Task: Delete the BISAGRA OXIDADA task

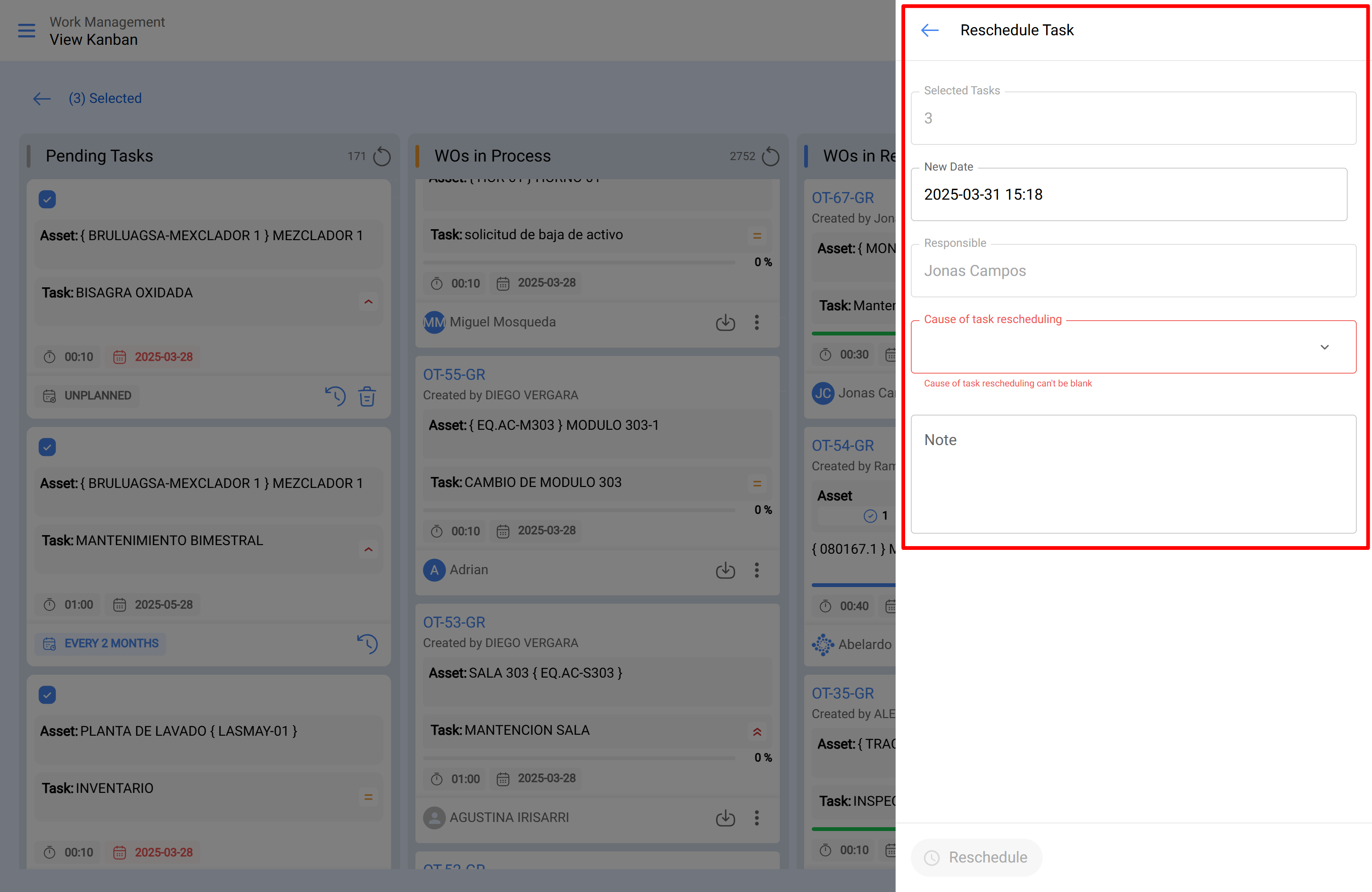Action: pyautogui.click(x=368, y=396)
